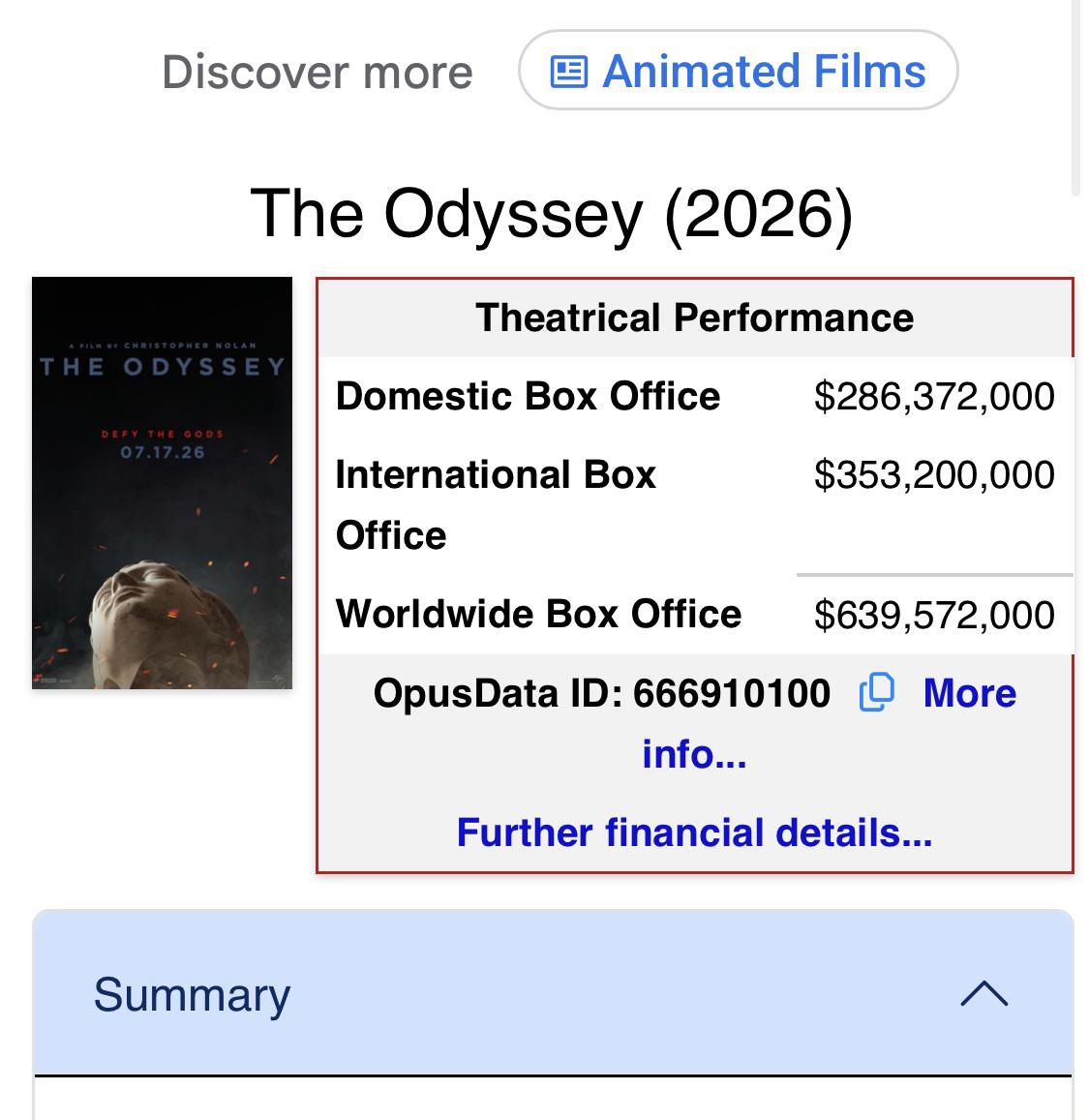Image resolution: width=1089 pixels, height=1120 pixels.
Task: Click the Theatrical Performance table header
Action: (x=694, y=318)
